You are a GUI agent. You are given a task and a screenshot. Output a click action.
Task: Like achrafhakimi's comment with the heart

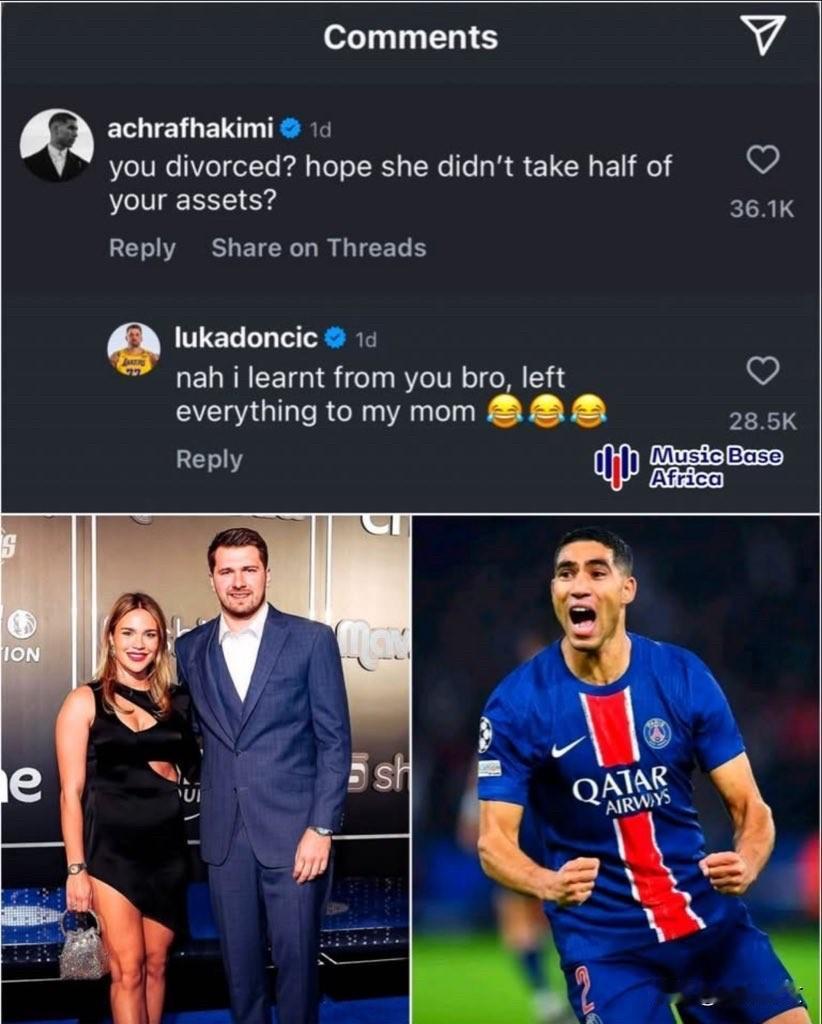point(762,159)
